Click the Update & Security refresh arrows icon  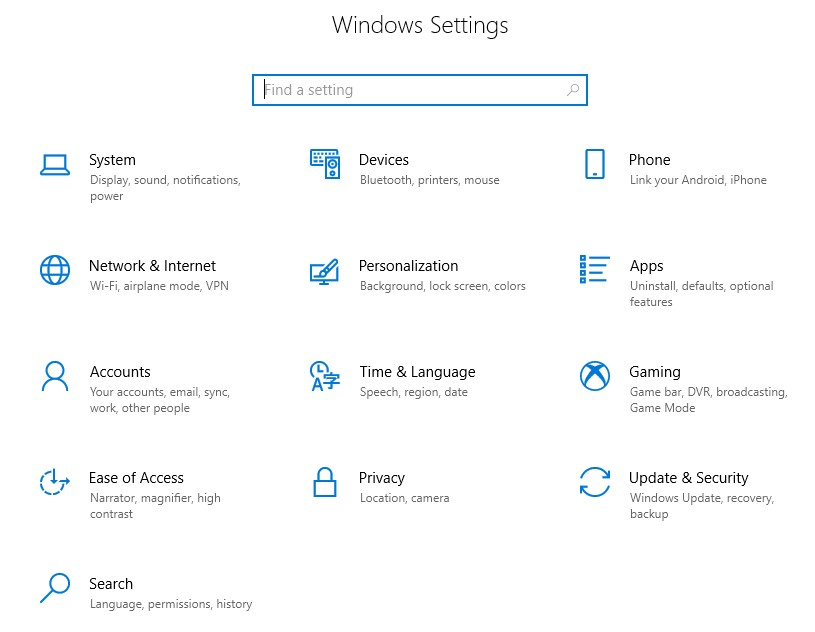tap(594, 482)
